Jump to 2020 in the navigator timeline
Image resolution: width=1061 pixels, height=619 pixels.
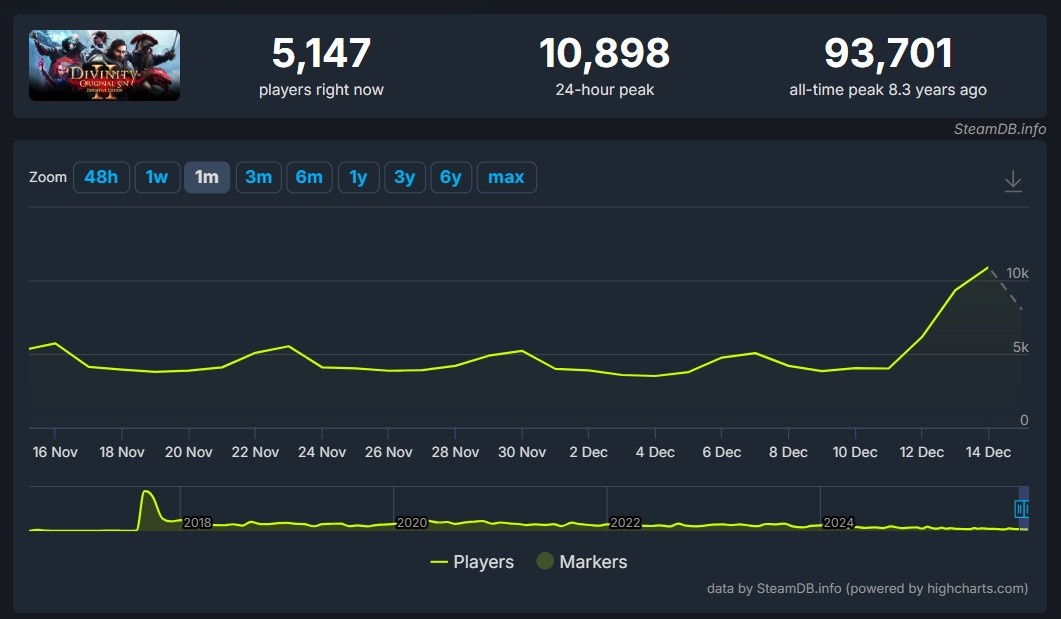click(411, 522)
